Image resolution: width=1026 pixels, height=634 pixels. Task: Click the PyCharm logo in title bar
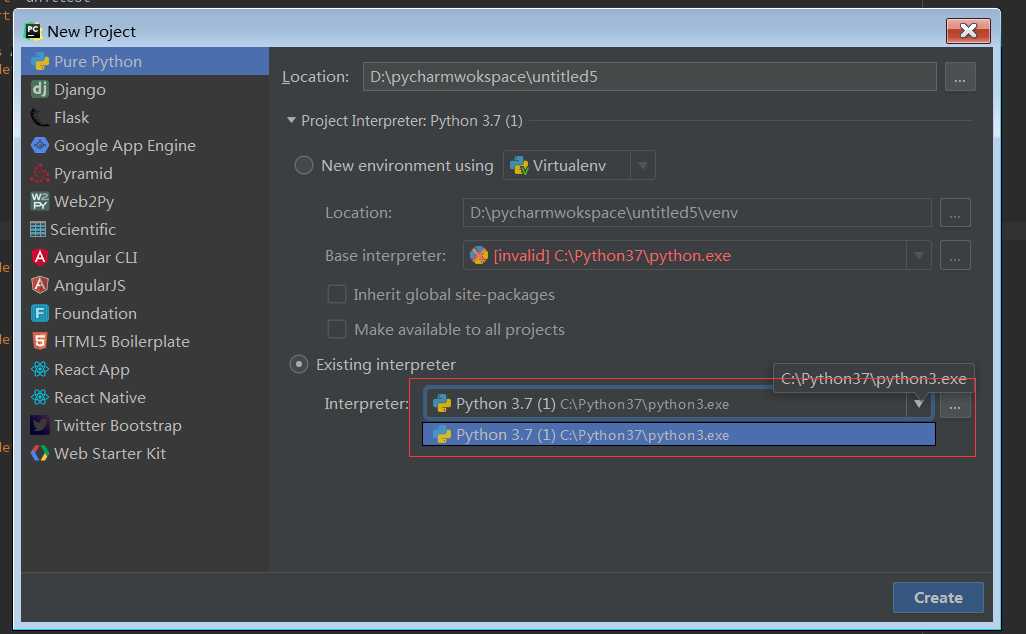33,31
